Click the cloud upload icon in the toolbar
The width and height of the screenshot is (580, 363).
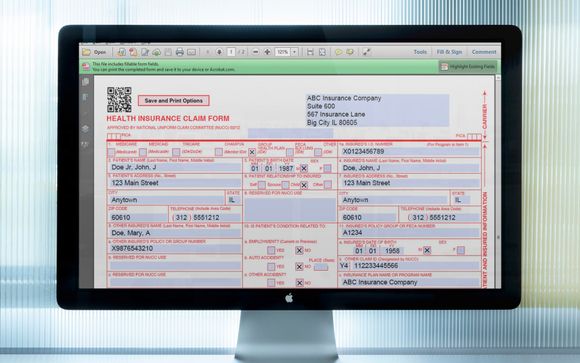pos(156,52)
